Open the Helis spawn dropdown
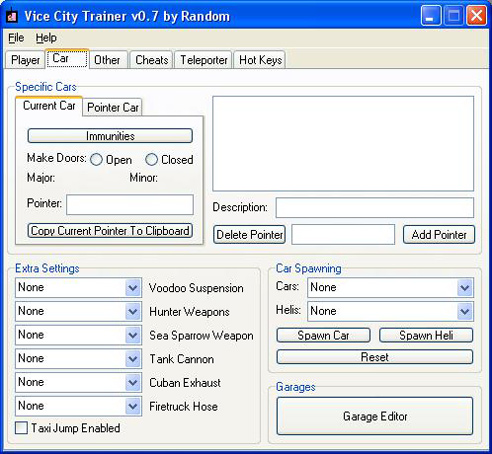 pyautogui.click(x=390, y=311)
